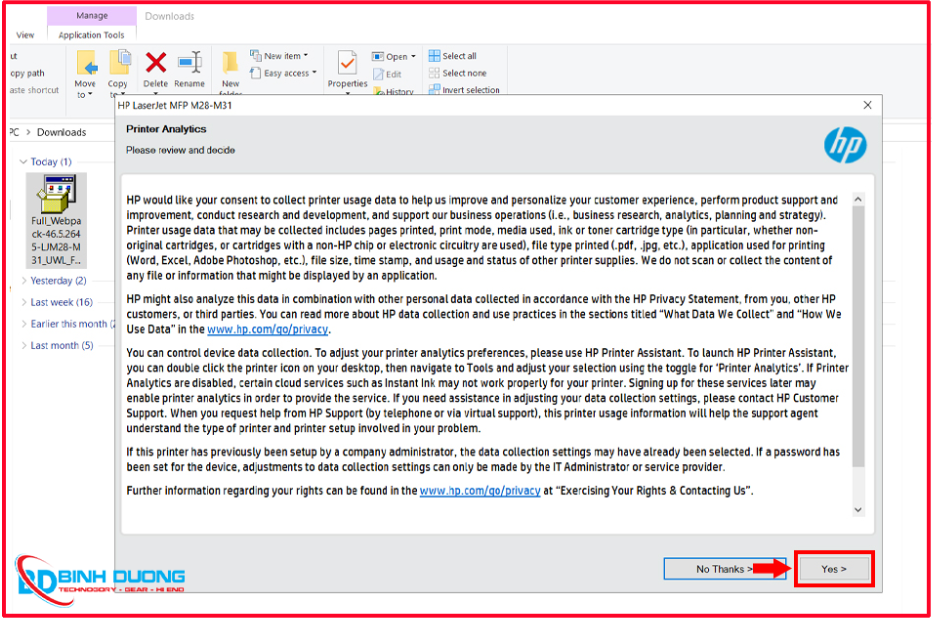The image size is (932, 618).
Task: Open first www.hp.com/go/privacy link
Action: coord(267,329)
